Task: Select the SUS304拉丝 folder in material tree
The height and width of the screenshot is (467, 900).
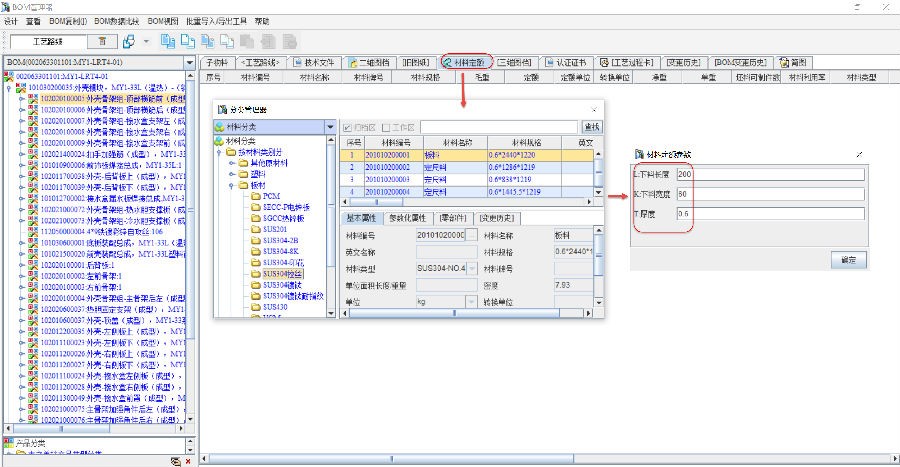Action: click(x=282, y=273)
